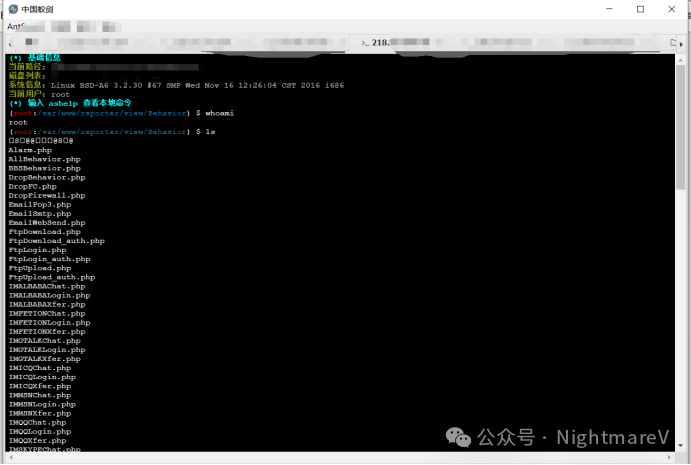Image resolution: width=691 pixels, height=465 pixels.
Task: Click the file name FtpDownload_auth.php
Action: coord(56,241)
